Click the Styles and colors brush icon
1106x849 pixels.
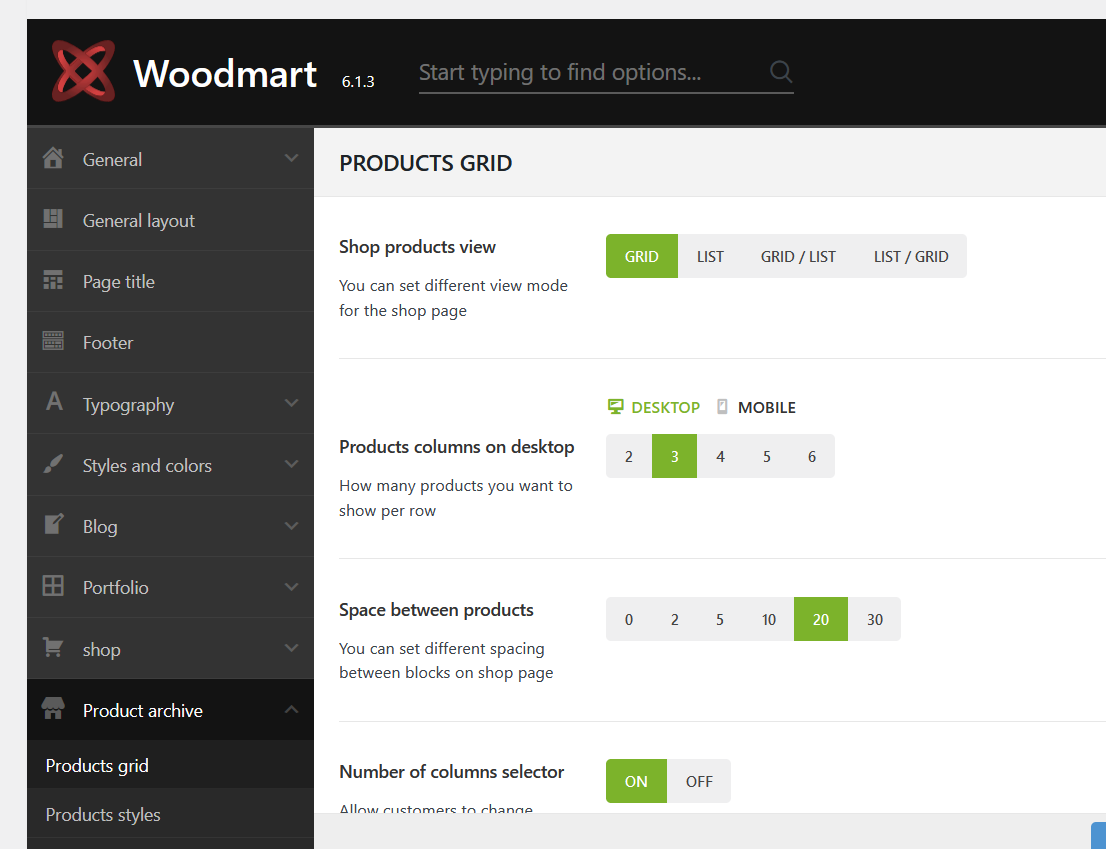53,465
